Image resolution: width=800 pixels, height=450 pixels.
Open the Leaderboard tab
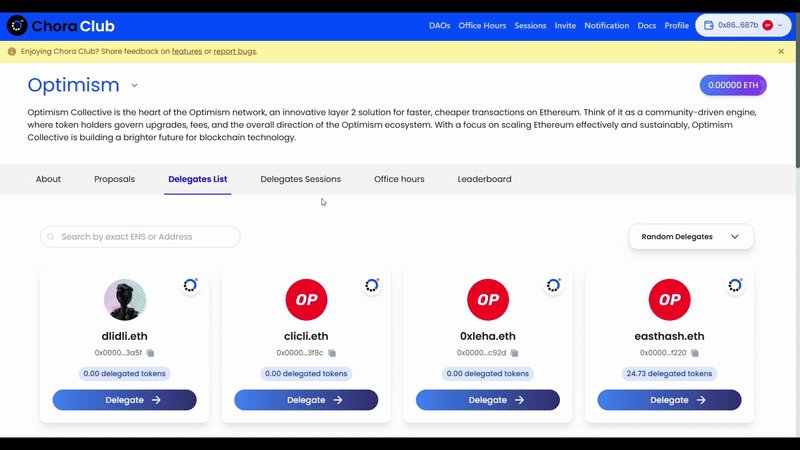pos(484,179)
